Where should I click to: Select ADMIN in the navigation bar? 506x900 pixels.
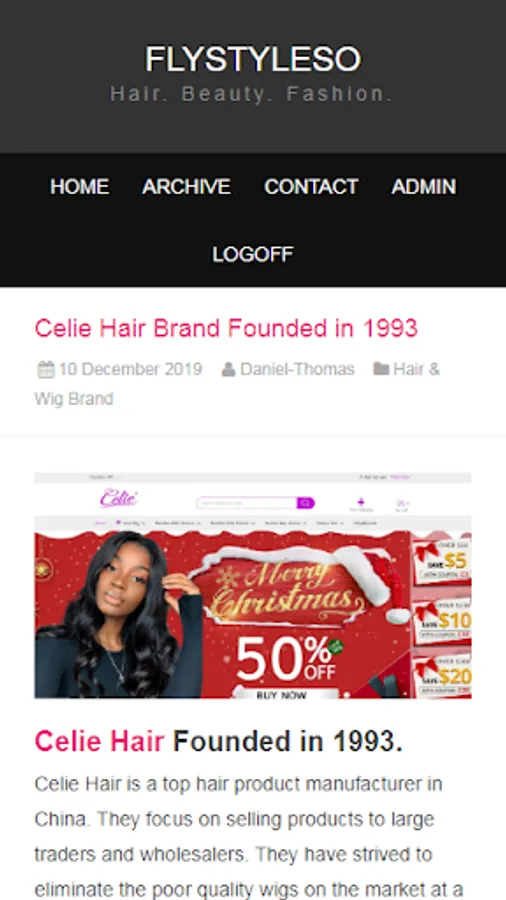click(423, 187)
